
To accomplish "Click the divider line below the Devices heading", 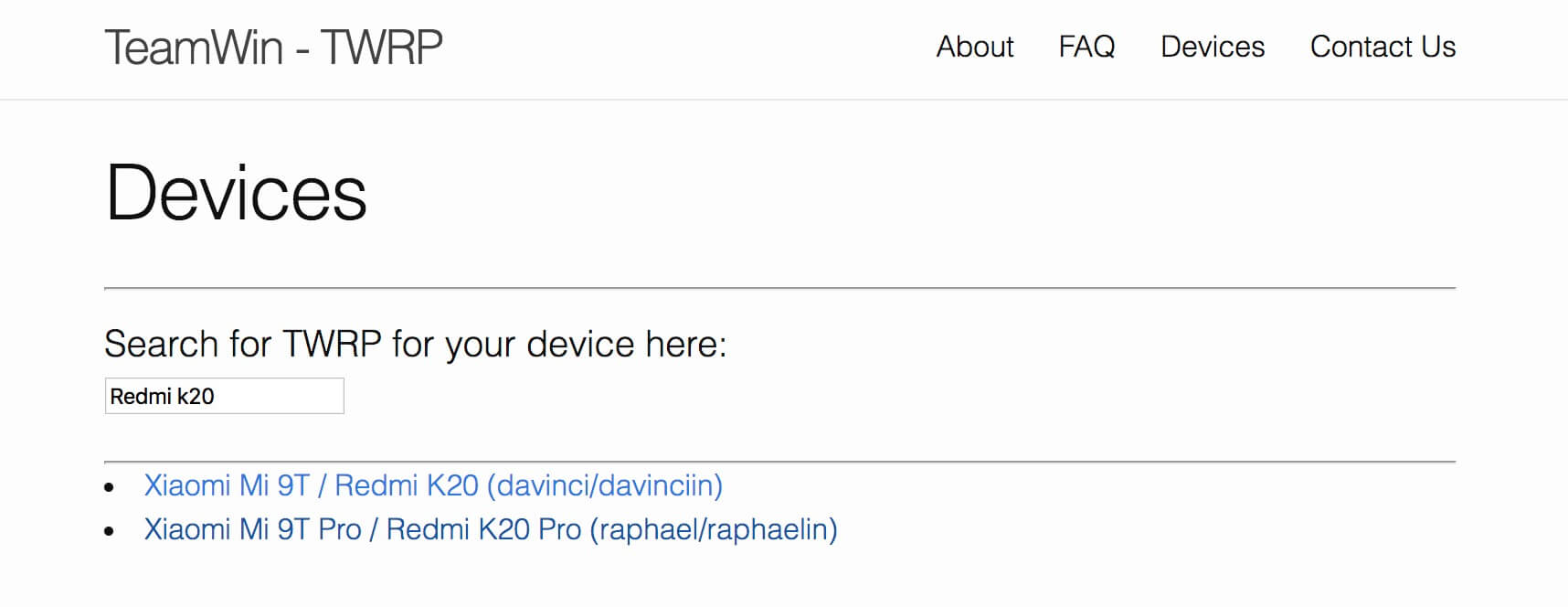I will pos(779,288).
